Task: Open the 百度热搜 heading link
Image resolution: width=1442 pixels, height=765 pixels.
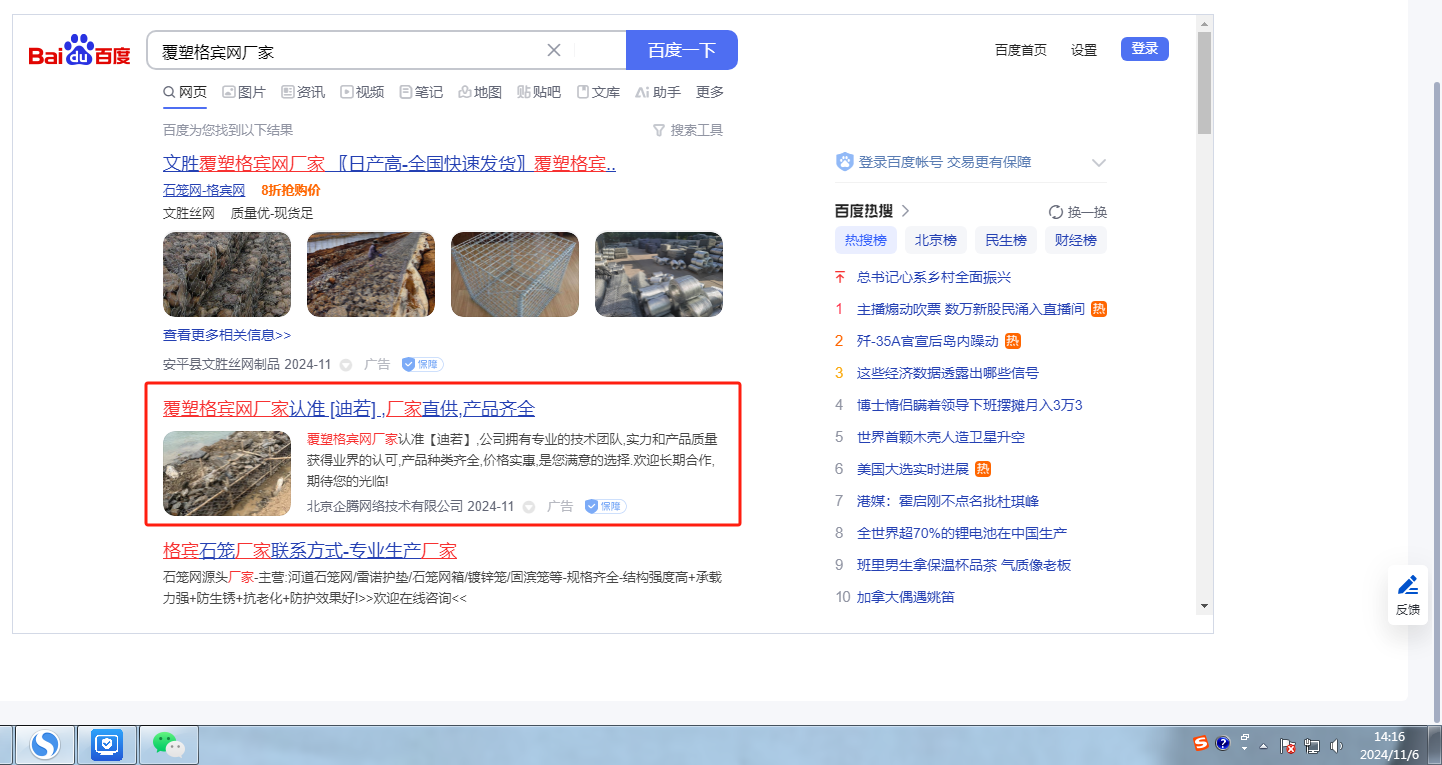Action: [873, 211]
